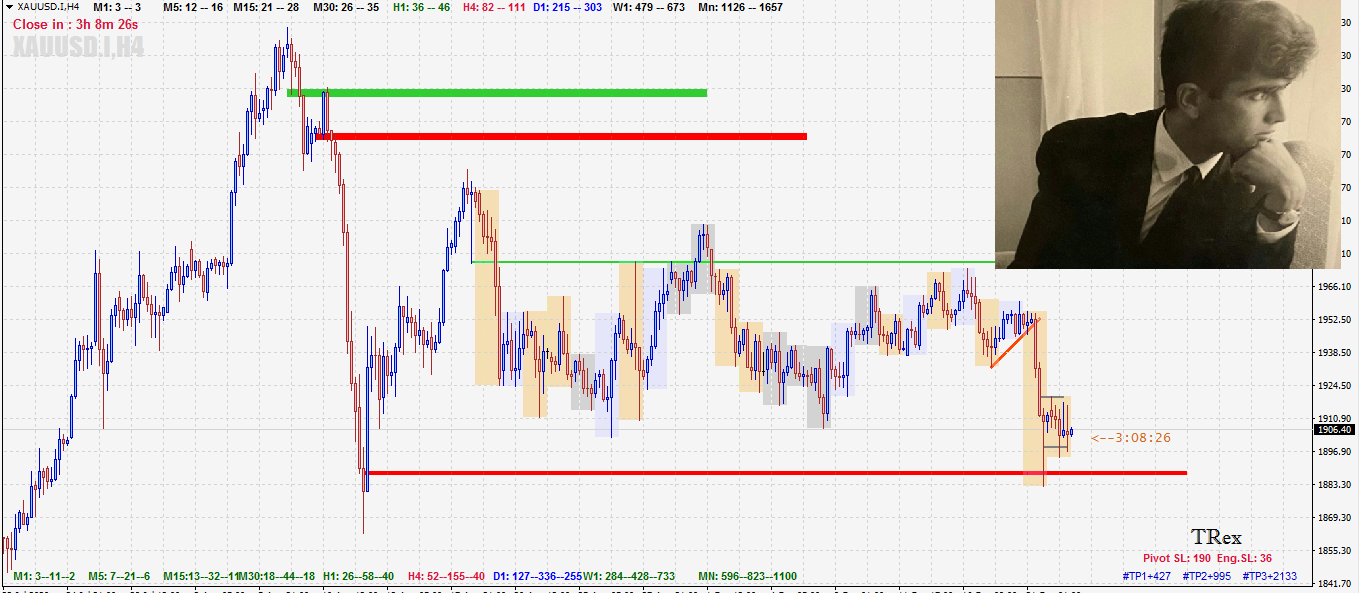Select the thin green horizontal level line
This screenshot has width=1360, height=593.
point(733,262)
